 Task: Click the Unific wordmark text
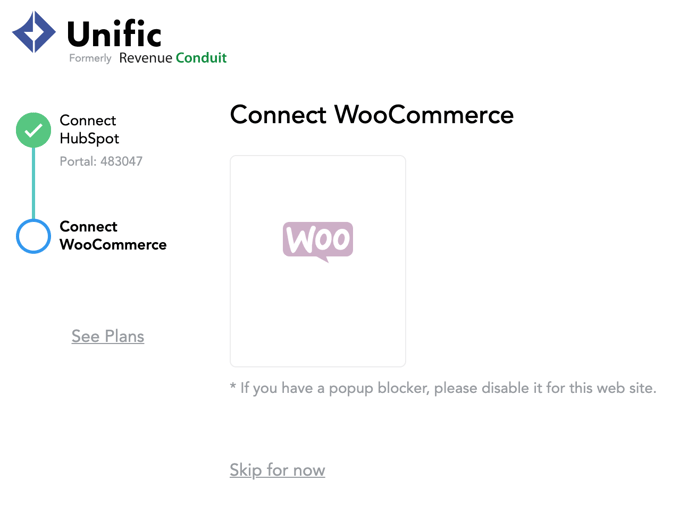click(114, 34)
